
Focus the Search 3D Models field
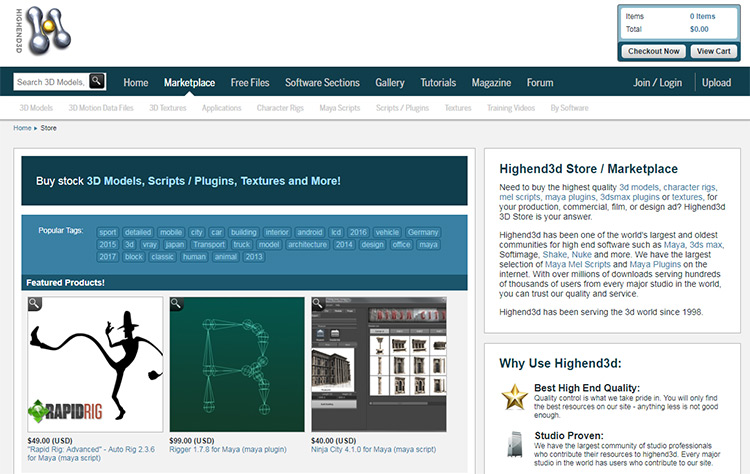[51, 82]
